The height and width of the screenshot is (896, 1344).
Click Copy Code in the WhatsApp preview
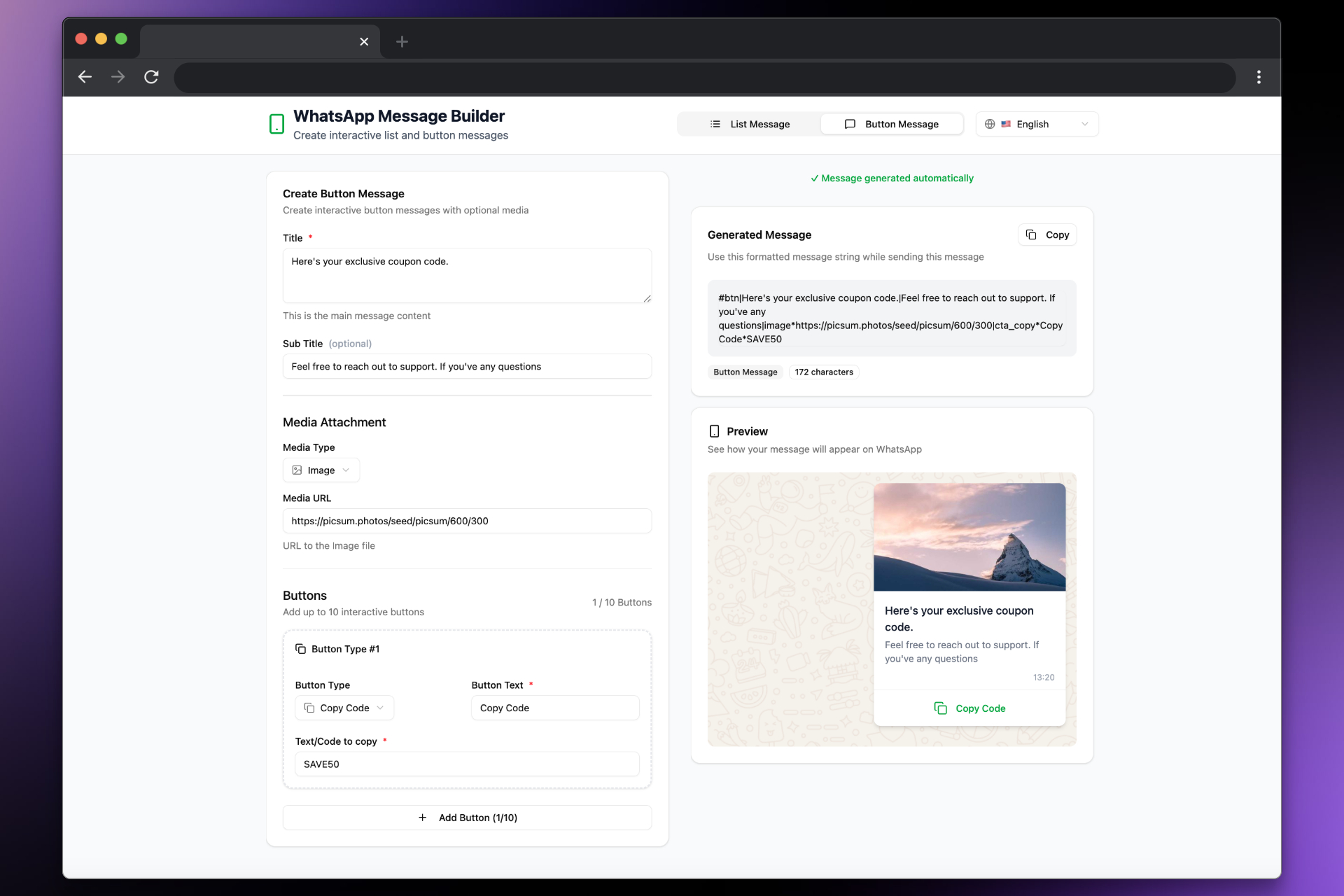tap(969, 708)
